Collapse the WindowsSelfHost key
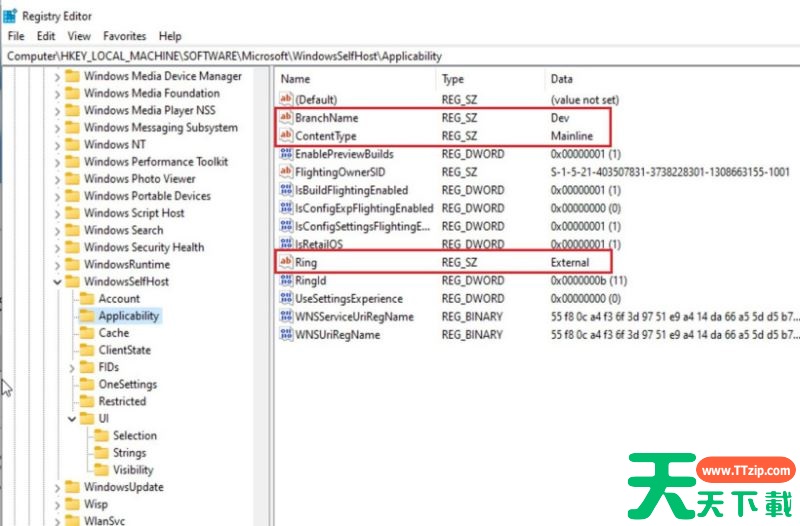 pyautogui.click(x=57, y=282)
